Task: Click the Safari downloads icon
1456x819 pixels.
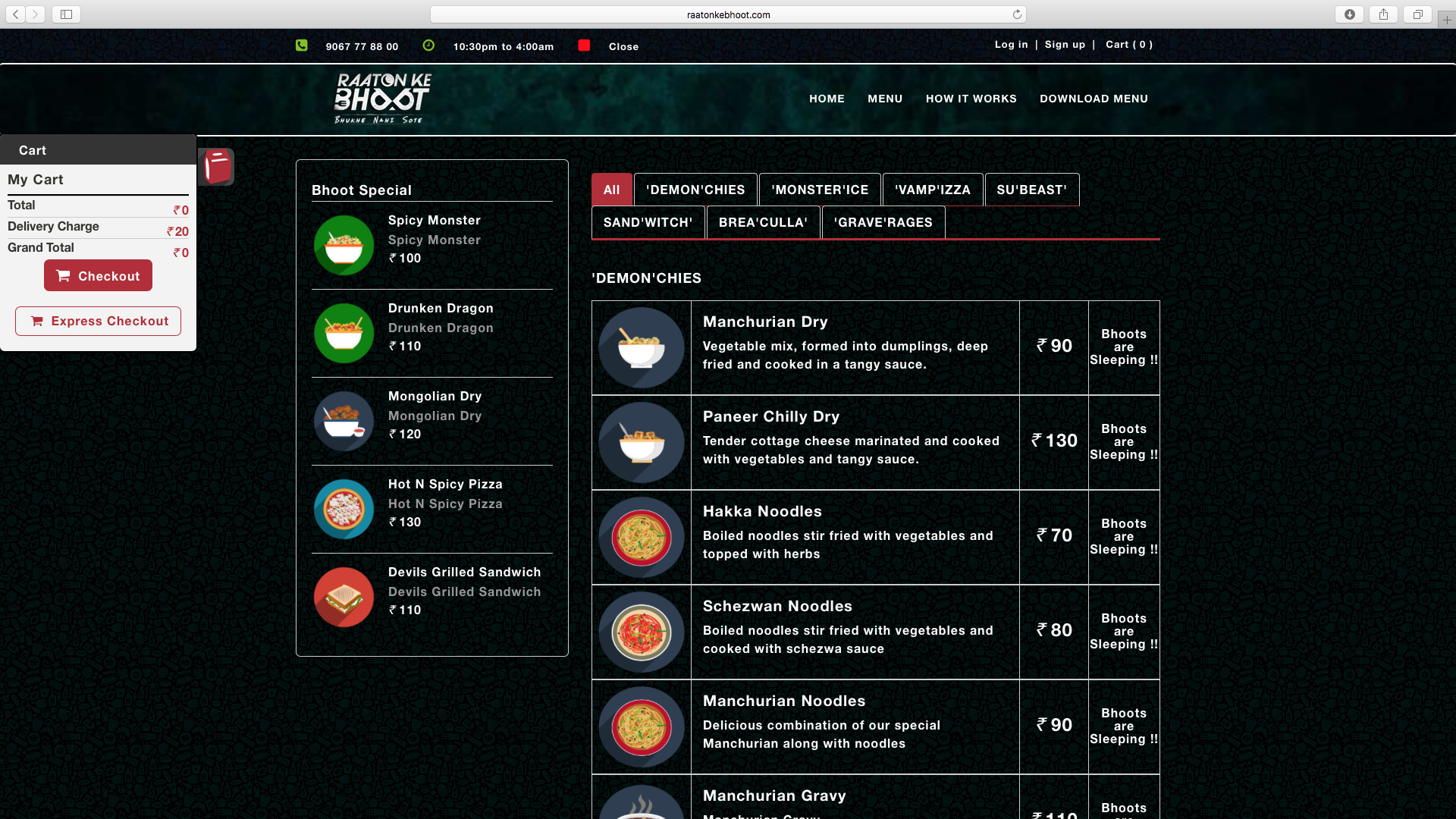Action: point(1350,14)
